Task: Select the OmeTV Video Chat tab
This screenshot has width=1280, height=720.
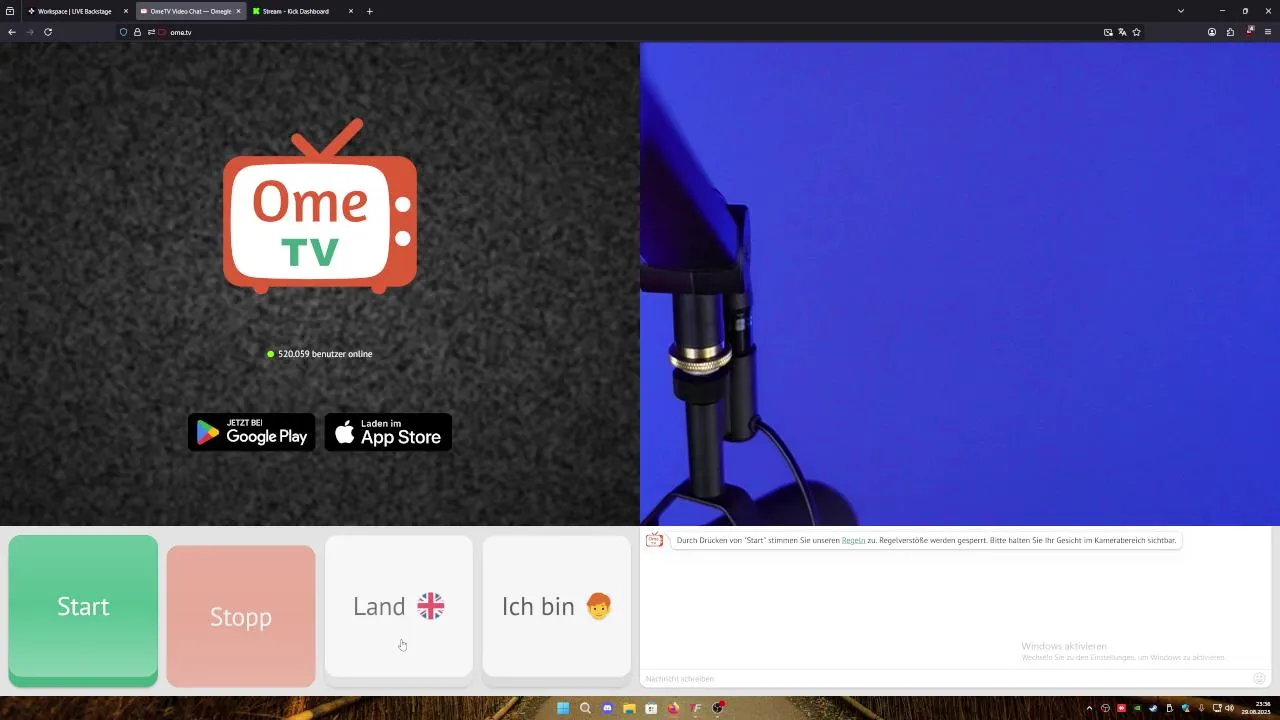Action: pyautogui.click(x=190, y=11)
